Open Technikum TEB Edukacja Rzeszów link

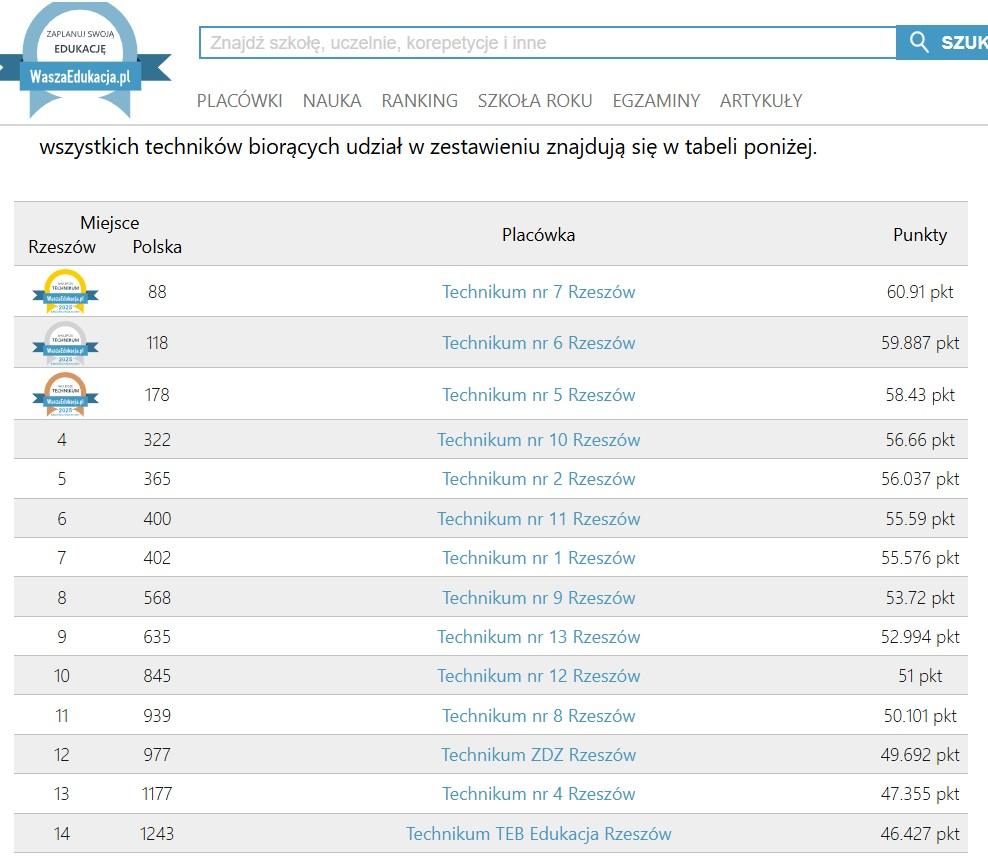(538, 834)
